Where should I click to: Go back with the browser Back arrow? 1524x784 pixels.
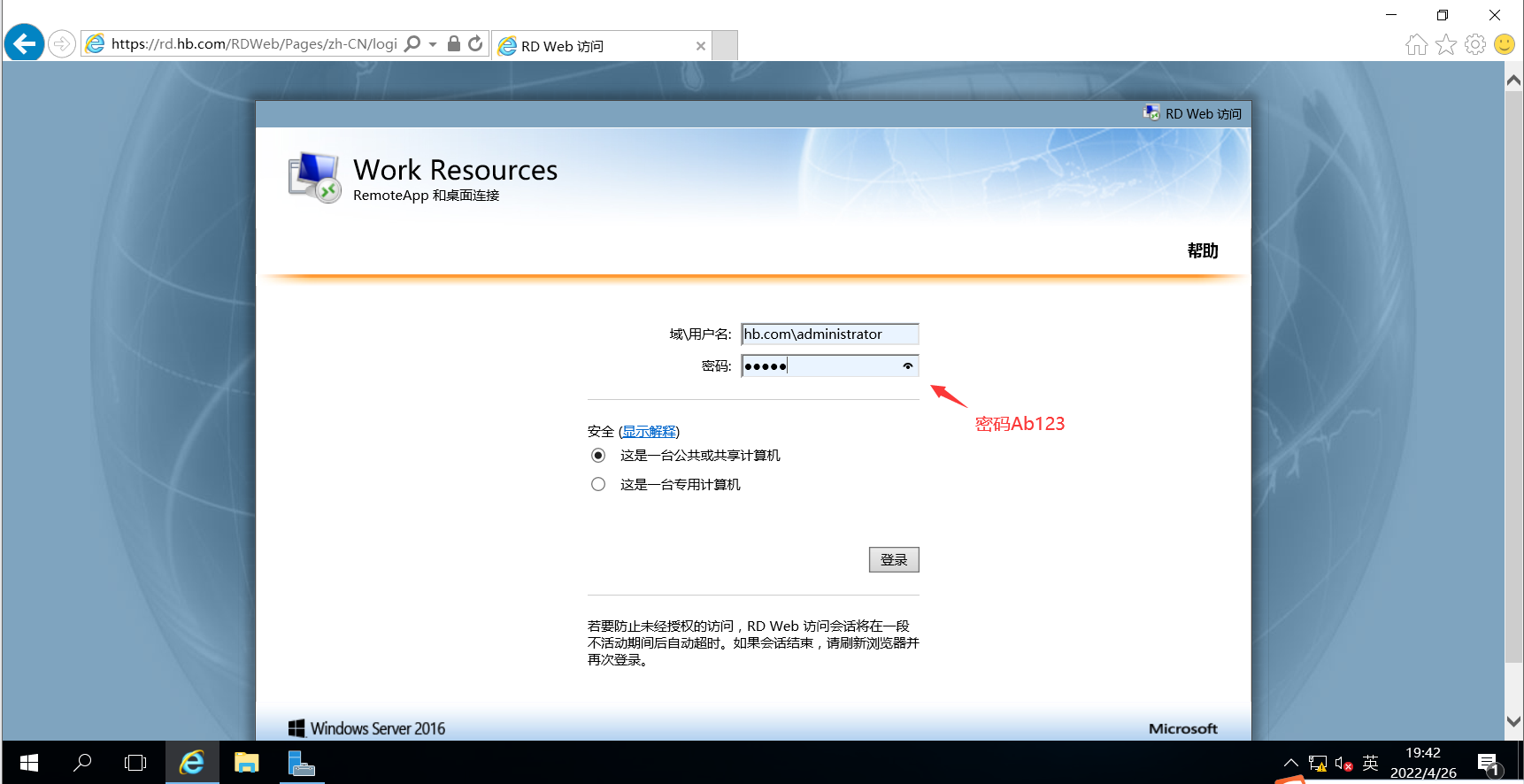pos(24,42)
